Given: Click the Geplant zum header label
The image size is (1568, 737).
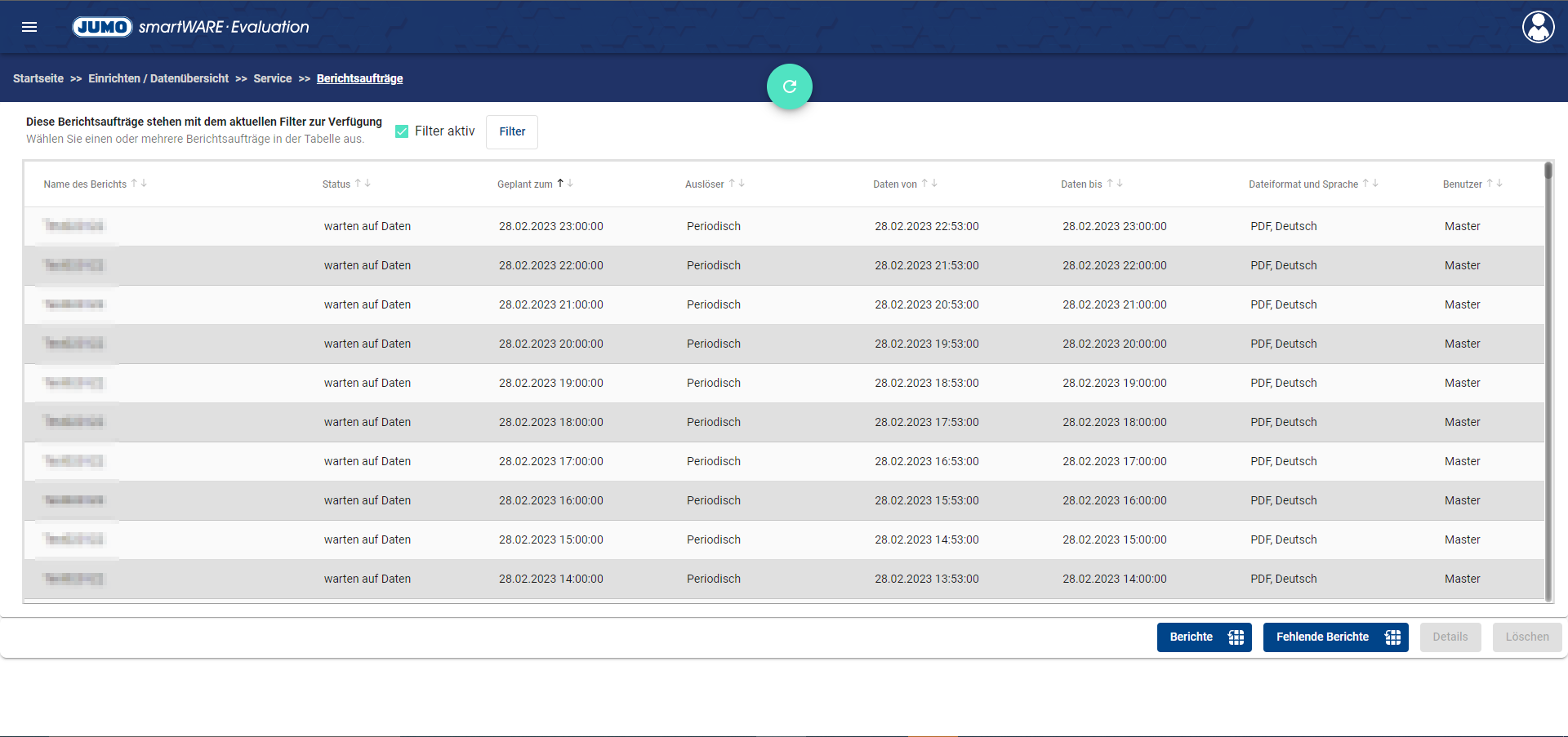Looking at the screenshot, I should point(525,184).
